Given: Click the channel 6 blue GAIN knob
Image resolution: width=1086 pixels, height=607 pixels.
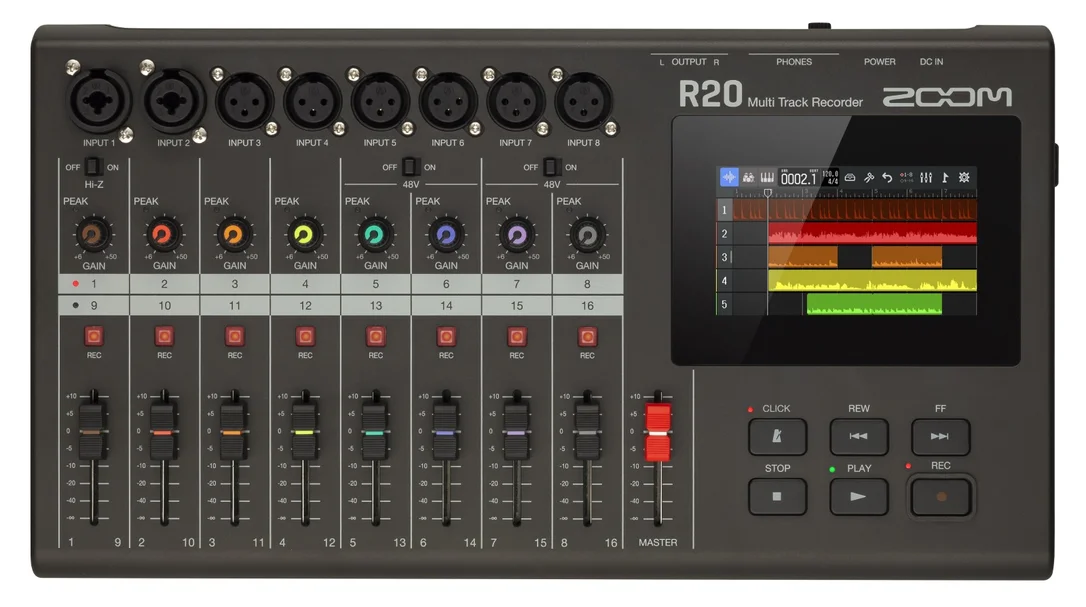Looking at the screenshot, I should point(446,236).
